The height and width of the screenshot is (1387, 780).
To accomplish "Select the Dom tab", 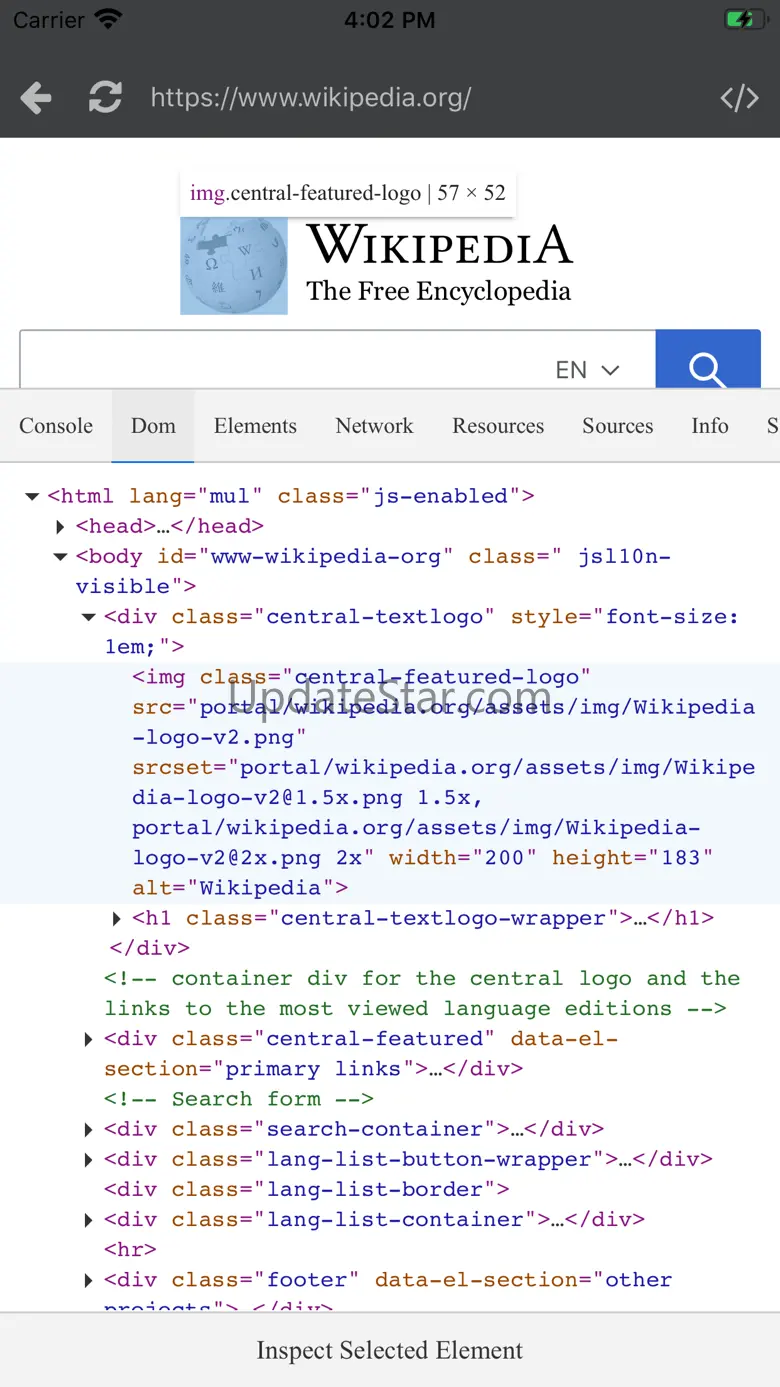I will click(153, 426).
